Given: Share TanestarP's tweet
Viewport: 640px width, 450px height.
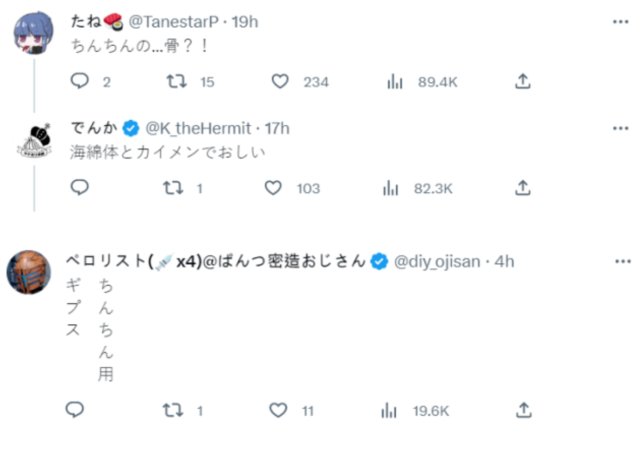Looking at the screenshot, I should (x=522, y=82).
